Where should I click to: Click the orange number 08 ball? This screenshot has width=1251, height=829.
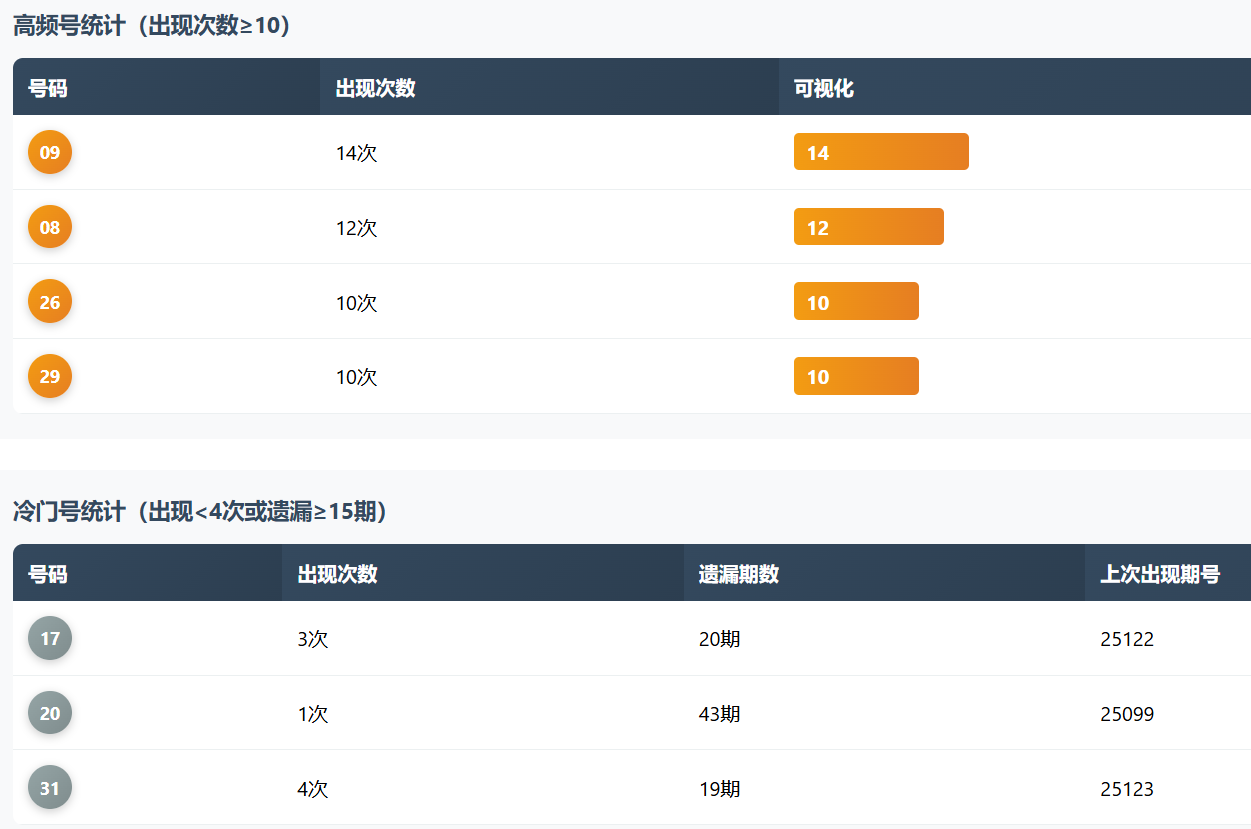(50, 227)
